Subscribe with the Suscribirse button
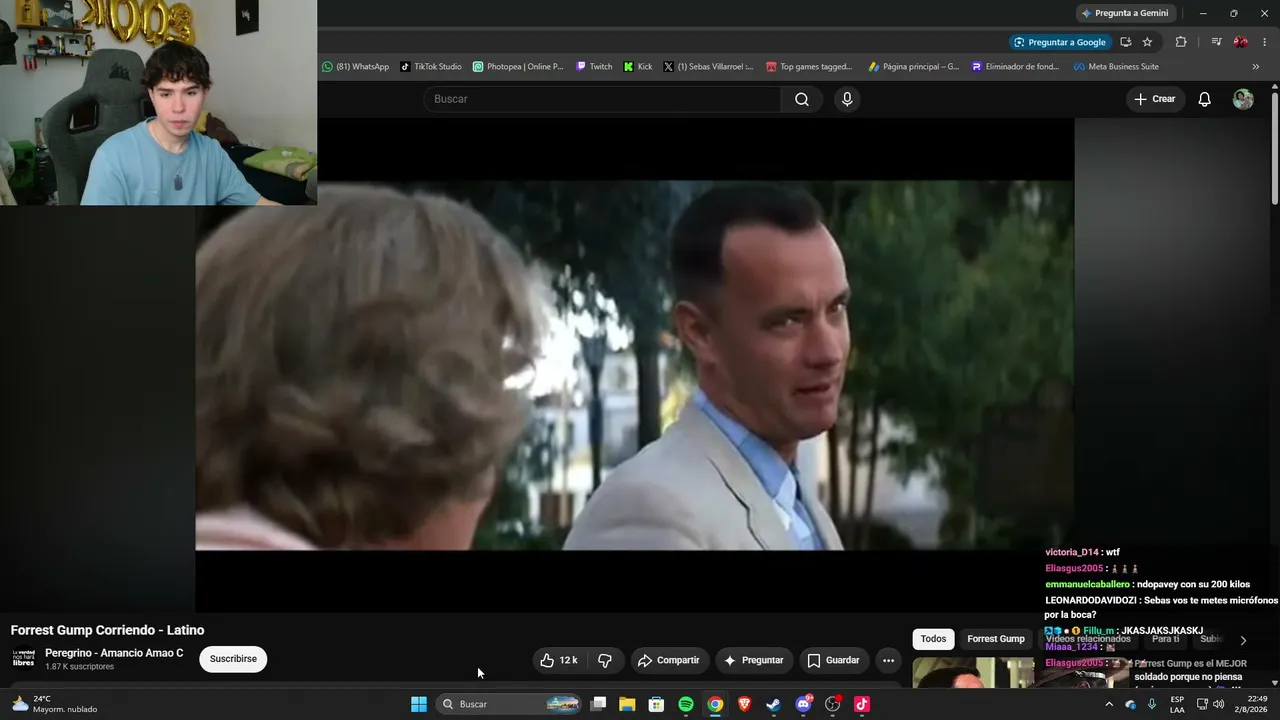1280x720 pixels. 233,659
